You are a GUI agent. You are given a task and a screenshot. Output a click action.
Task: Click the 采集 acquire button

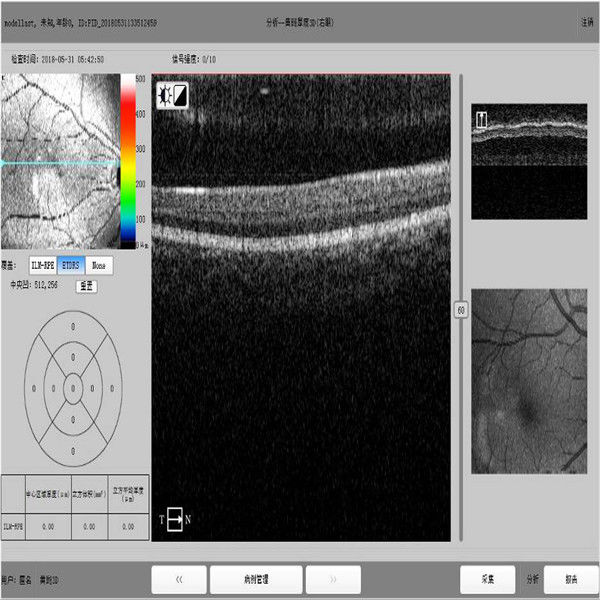(x=487, y=579)
